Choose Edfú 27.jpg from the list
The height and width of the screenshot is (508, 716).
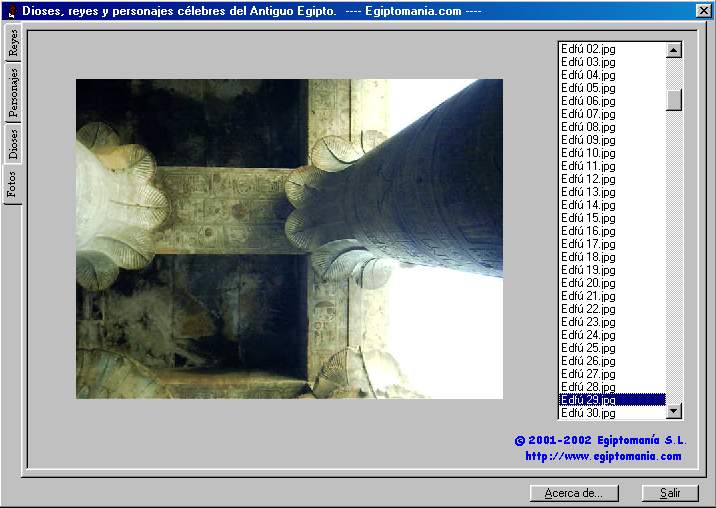coord(612,374)
